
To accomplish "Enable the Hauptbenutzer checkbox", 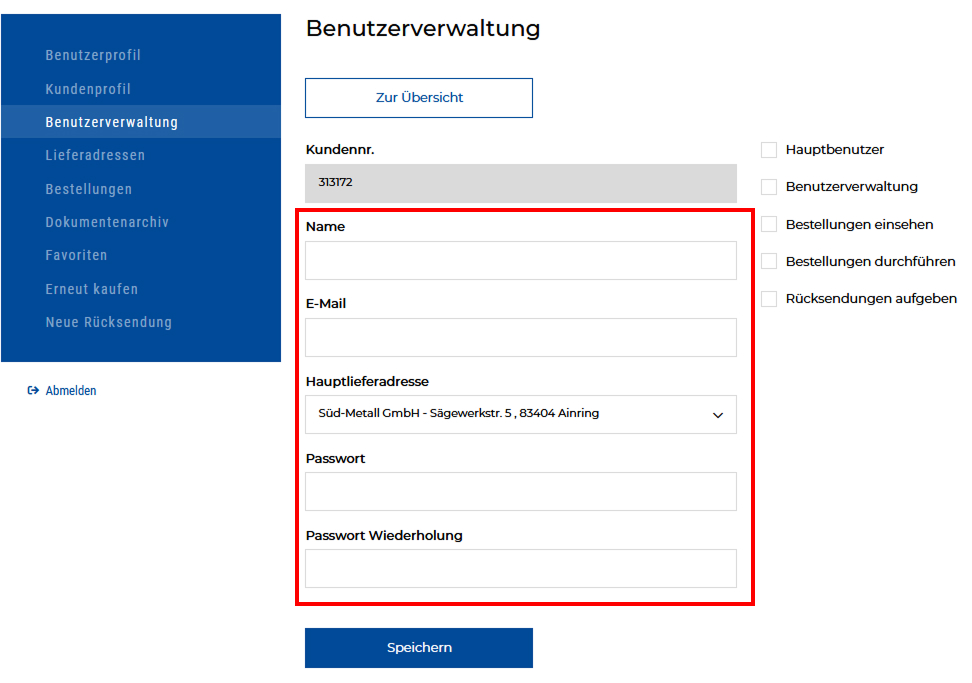I will tap(769, 150).
